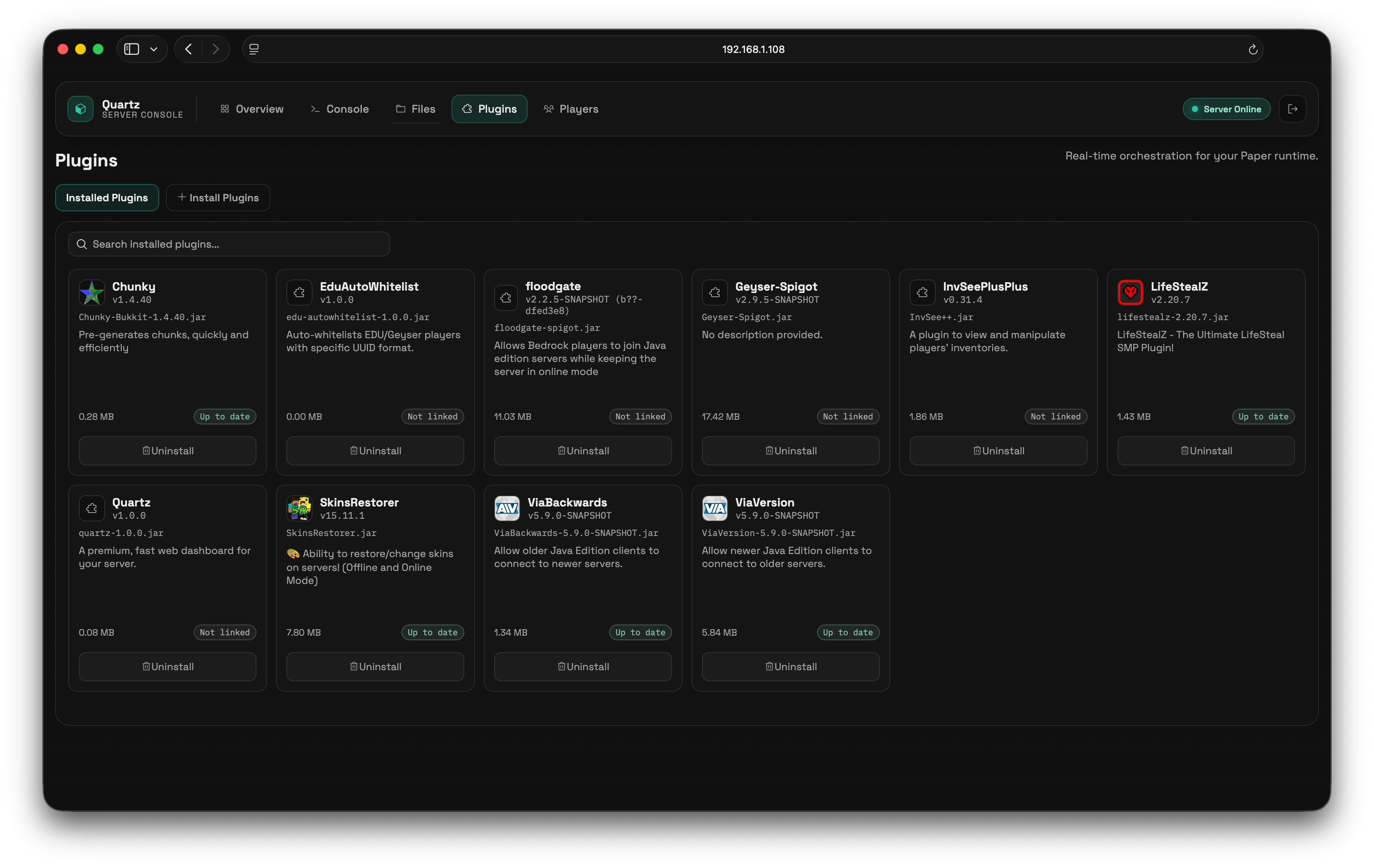Click ViaBackwards' Up to date badge
1374x868 pixels.
tap(640, 632)
